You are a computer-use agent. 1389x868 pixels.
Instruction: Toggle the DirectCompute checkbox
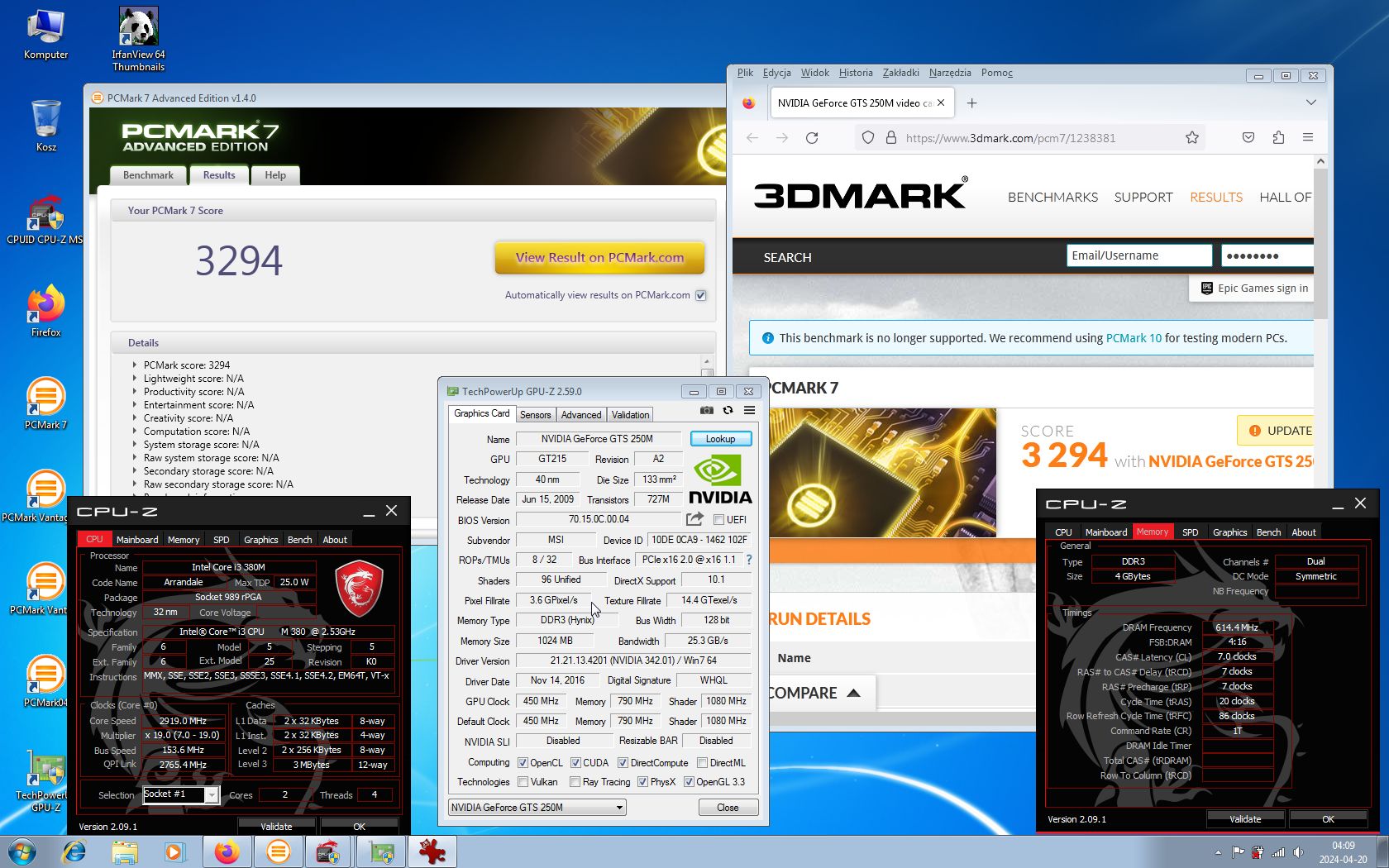click(x=623, y=763)
